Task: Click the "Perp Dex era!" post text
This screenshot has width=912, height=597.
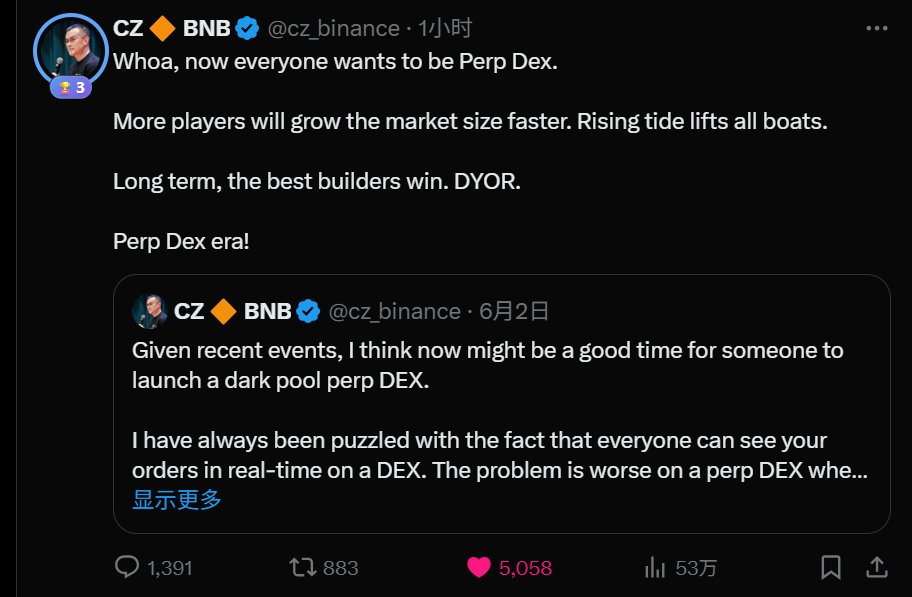Action: (x=180, y=243)
